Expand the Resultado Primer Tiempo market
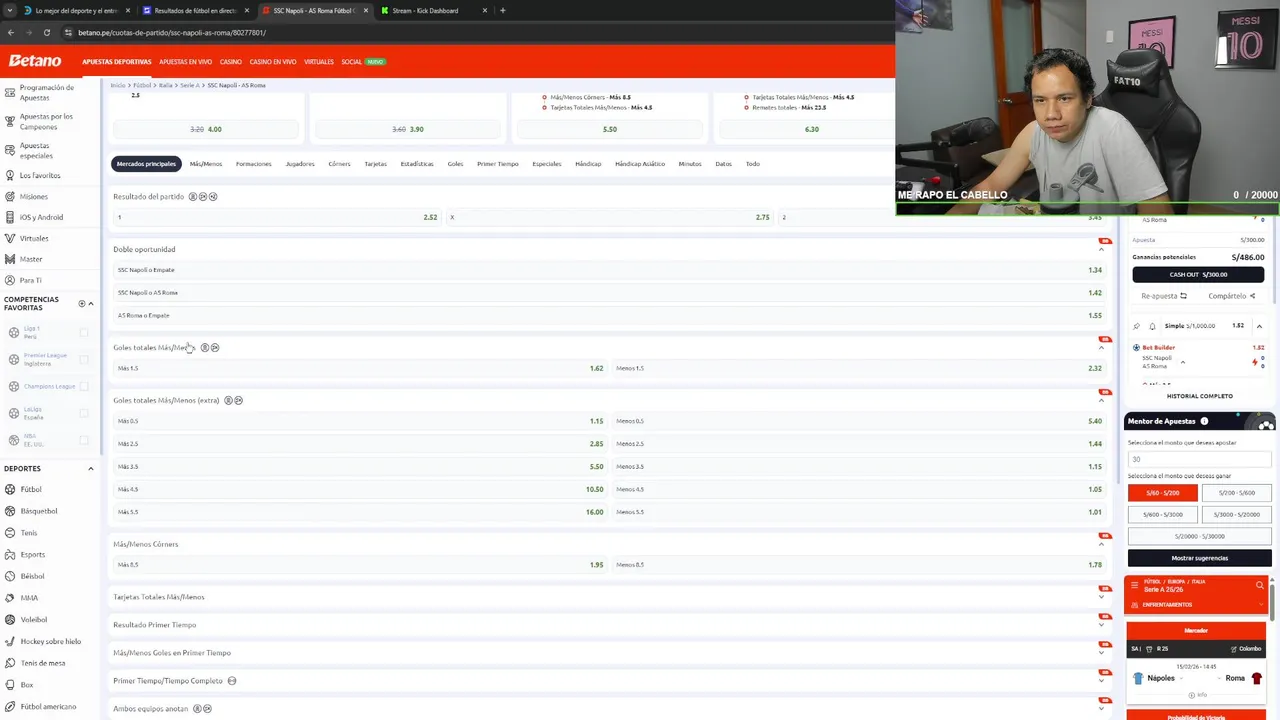Image resolution: width=1280 pixels, height=720 pixels. point(1102,625)
